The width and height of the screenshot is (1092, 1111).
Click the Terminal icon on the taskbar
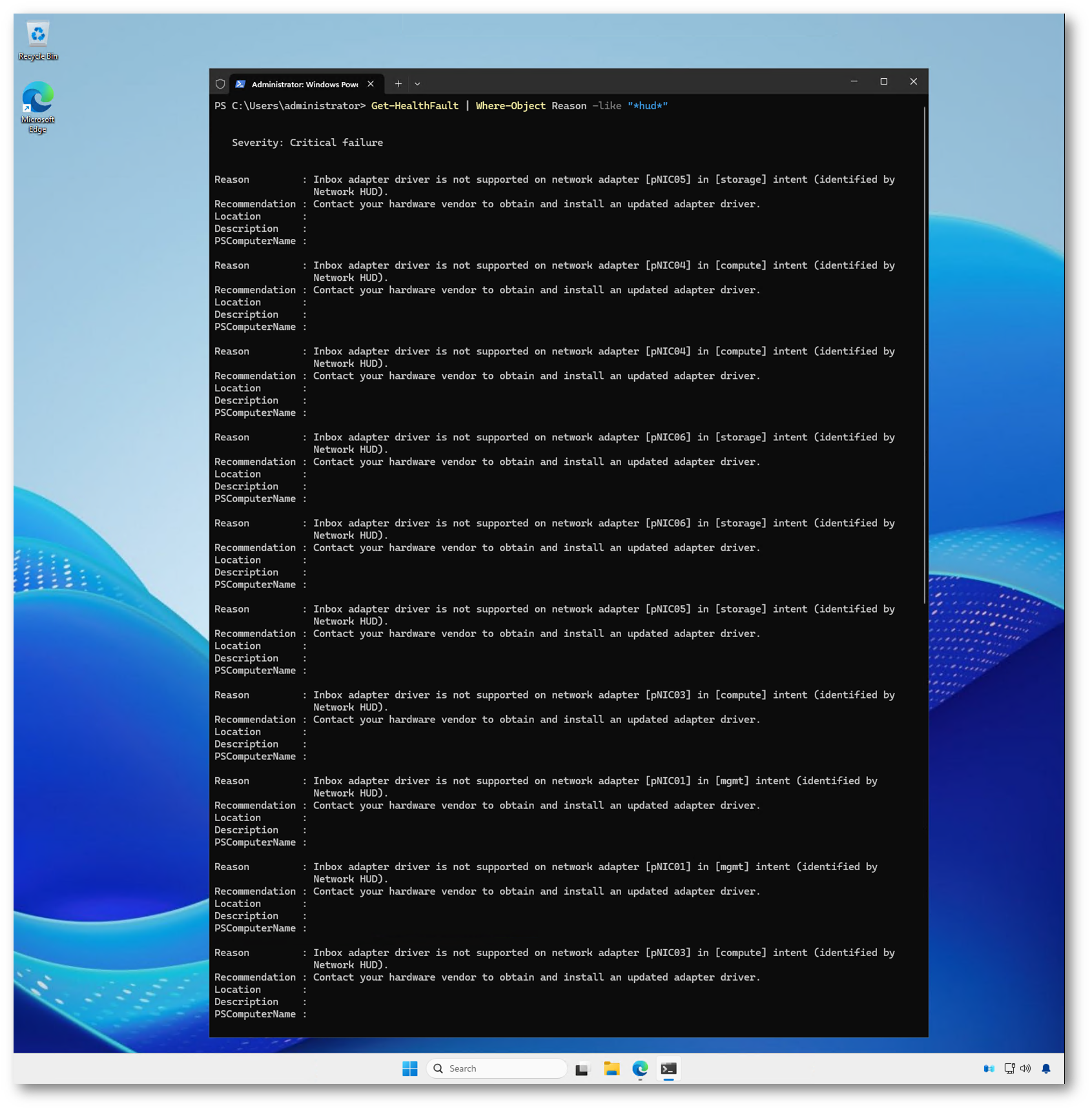(668, 1068)
